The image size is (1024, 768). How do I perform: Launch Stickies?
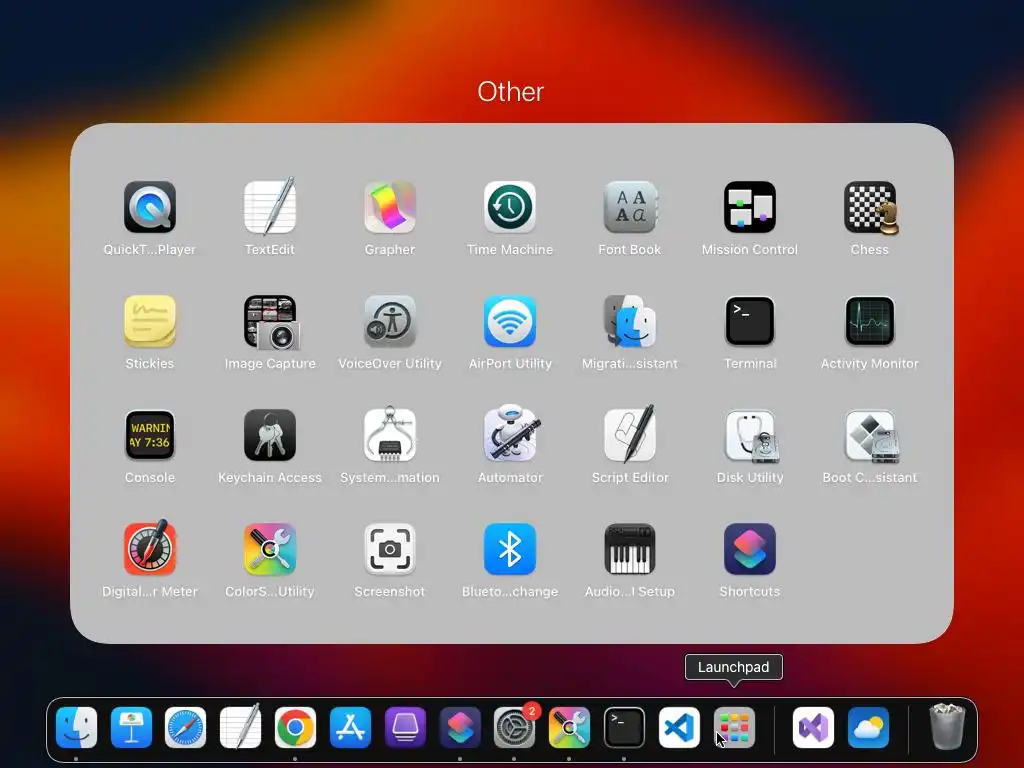(150, 321)
